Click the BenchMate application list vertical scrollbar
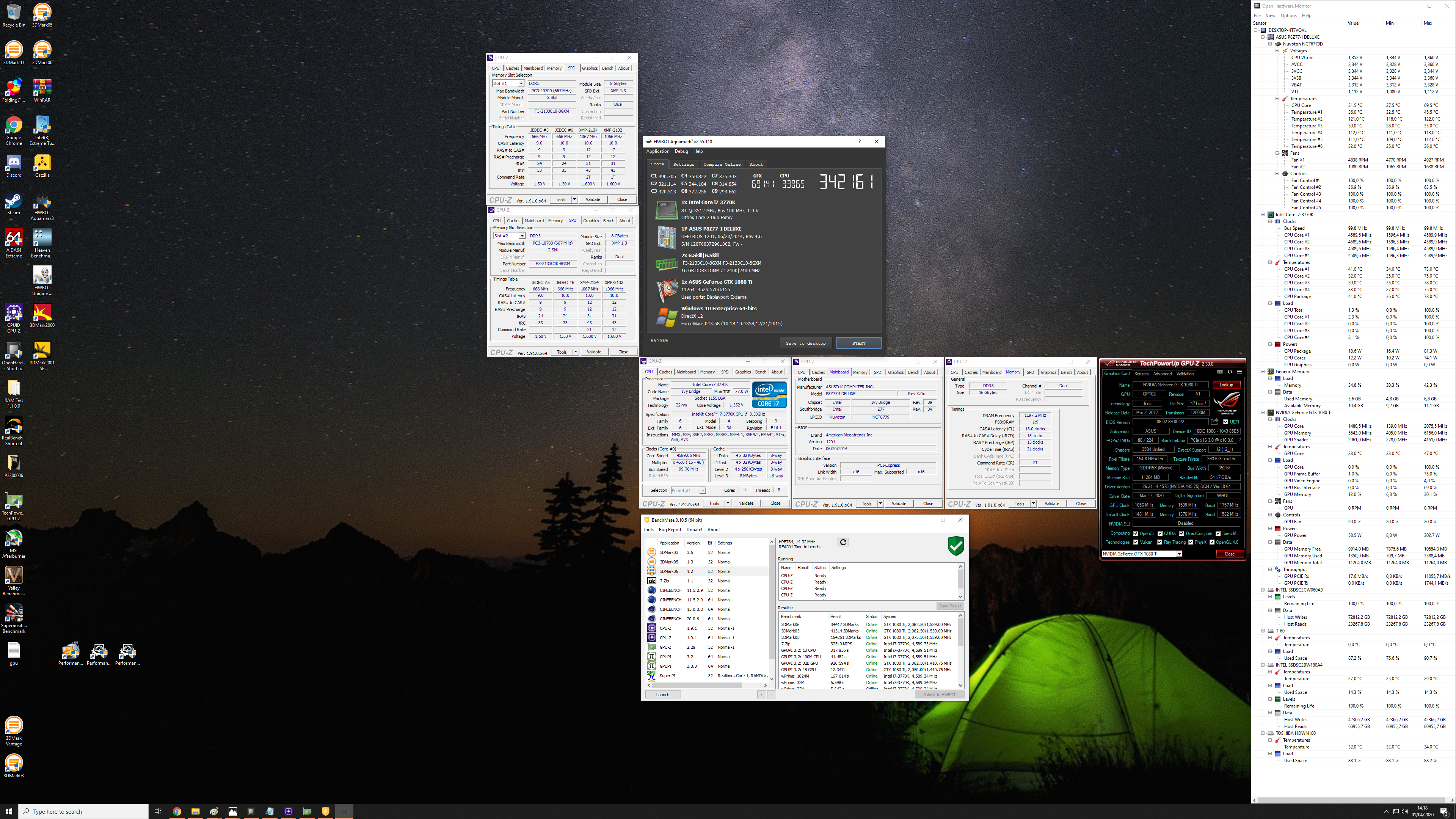Viewport: 1456px width, 819px height. point(772,610)
